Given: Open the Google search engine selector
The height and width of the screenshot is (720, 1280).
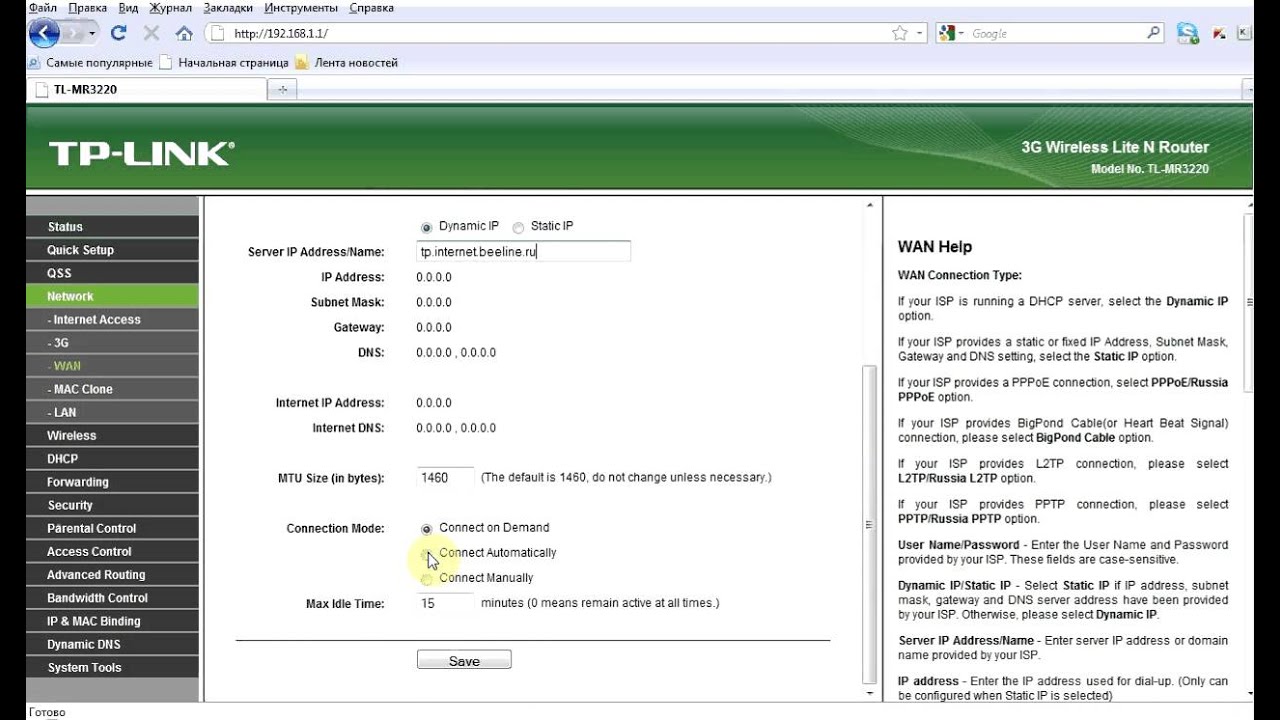Looking at the screenshot, I should (x=949, y=33).
